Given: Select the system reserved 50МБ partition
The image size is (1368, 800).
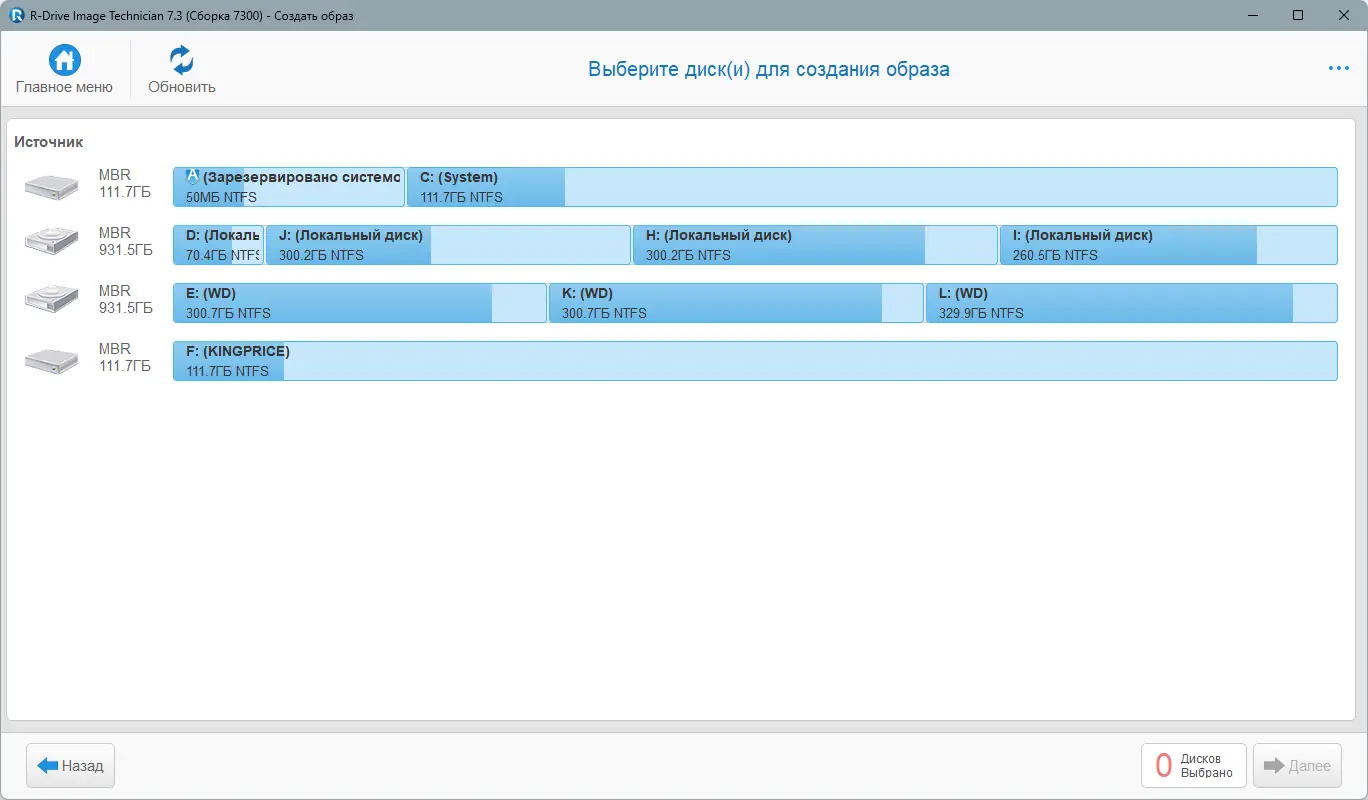Looking at the screenshot, I should pos(289,187).
